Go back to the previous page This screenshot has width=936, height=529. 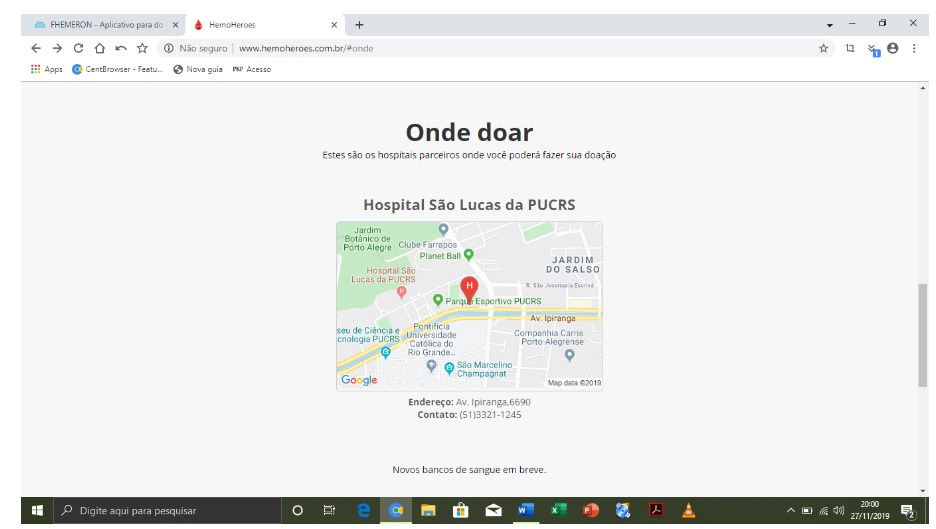point(36,48)
